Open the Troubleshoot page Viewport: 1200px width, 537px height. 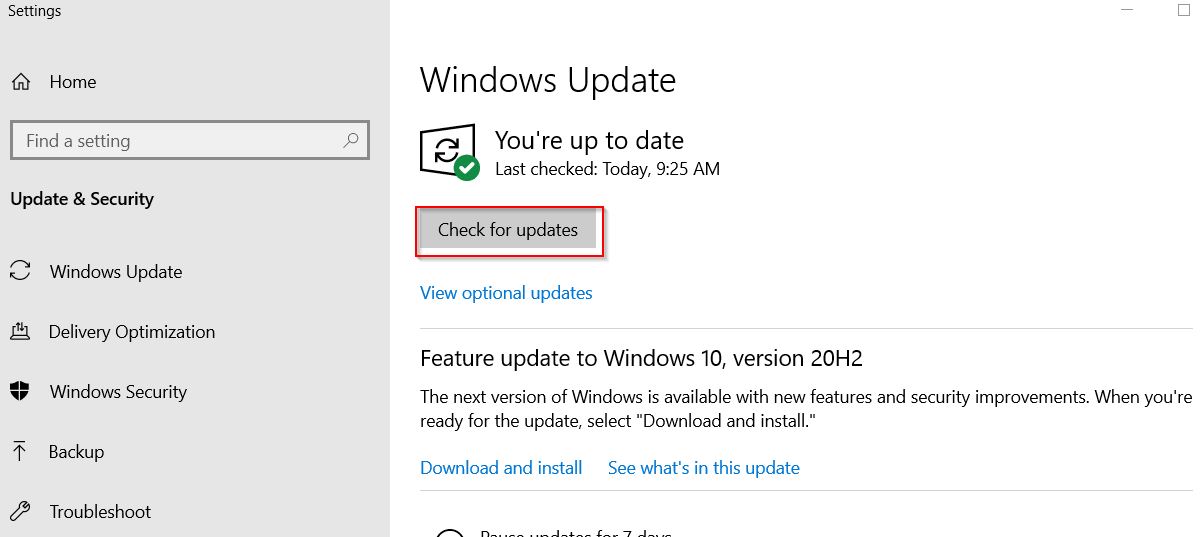click(100, 512)
